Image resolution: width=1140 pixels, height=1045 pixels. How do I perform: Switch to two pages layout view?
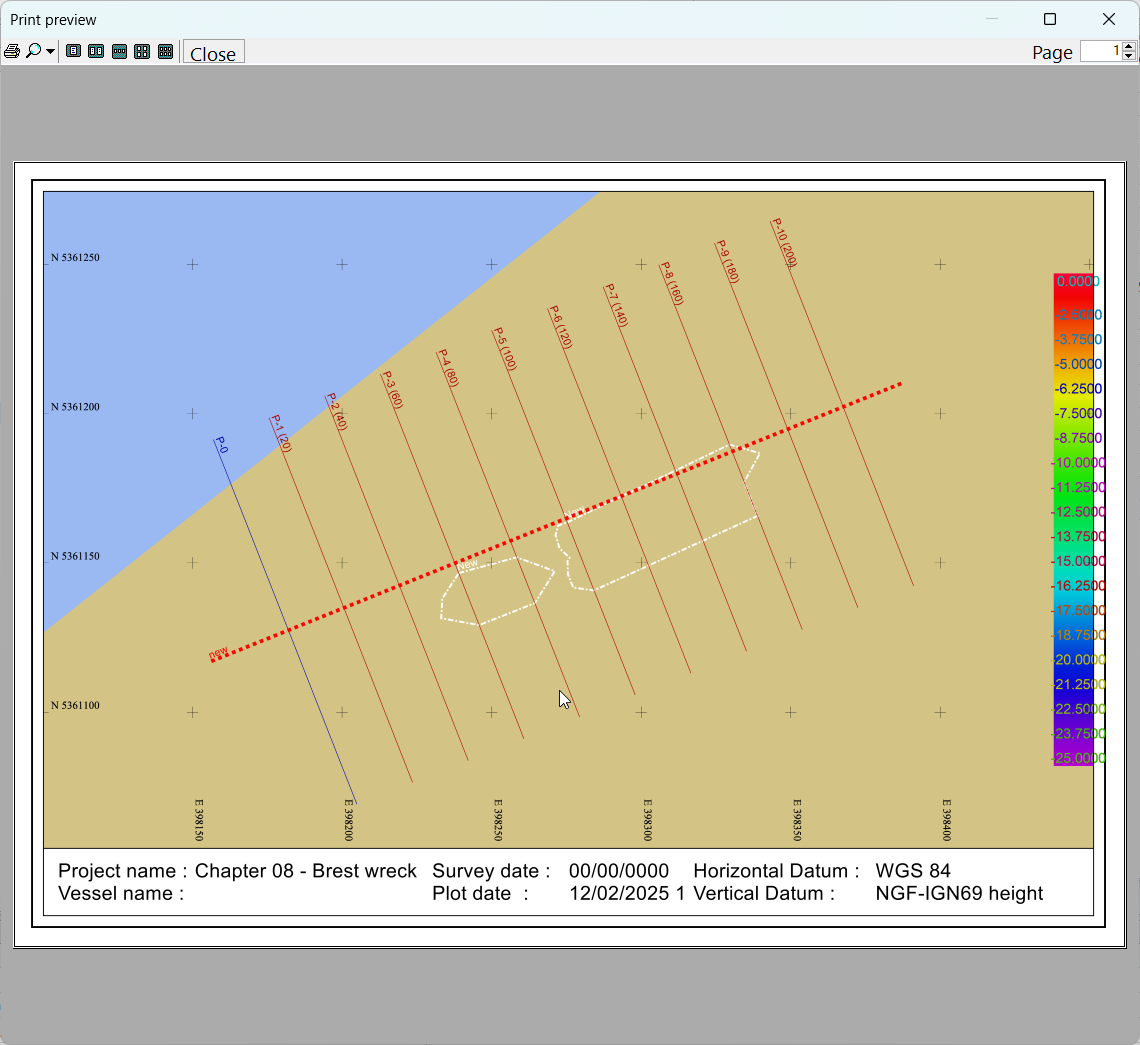coord(96,52)
